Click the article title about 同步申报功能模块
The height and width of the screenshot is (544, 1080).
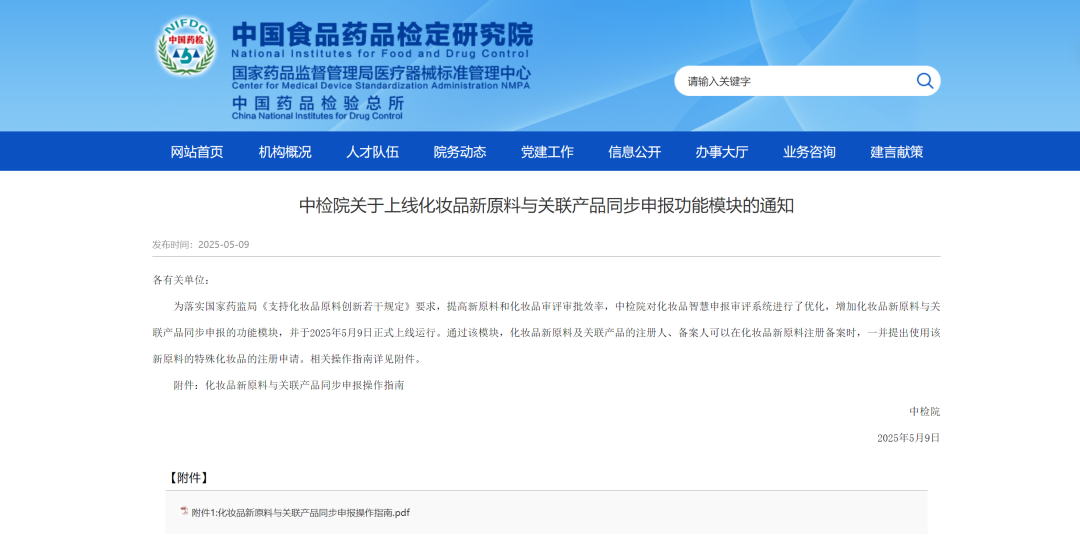(x=546, y=205)
